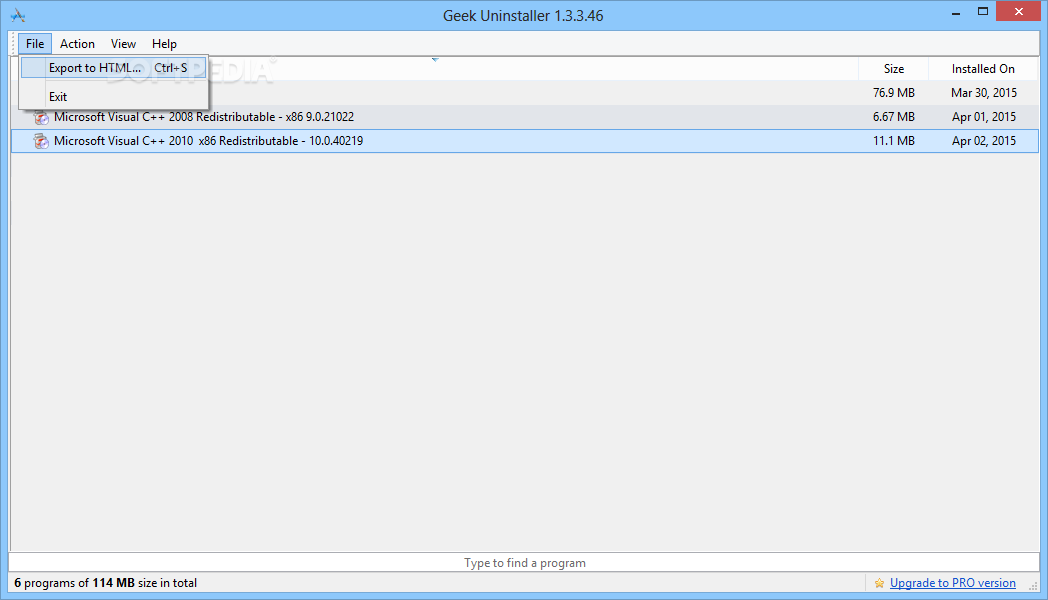Viewport: 1048px width, 600px height.
Task: Select Microsoft Visual C++ 2010 x86 Redistributable row
Action: (525, 141)
